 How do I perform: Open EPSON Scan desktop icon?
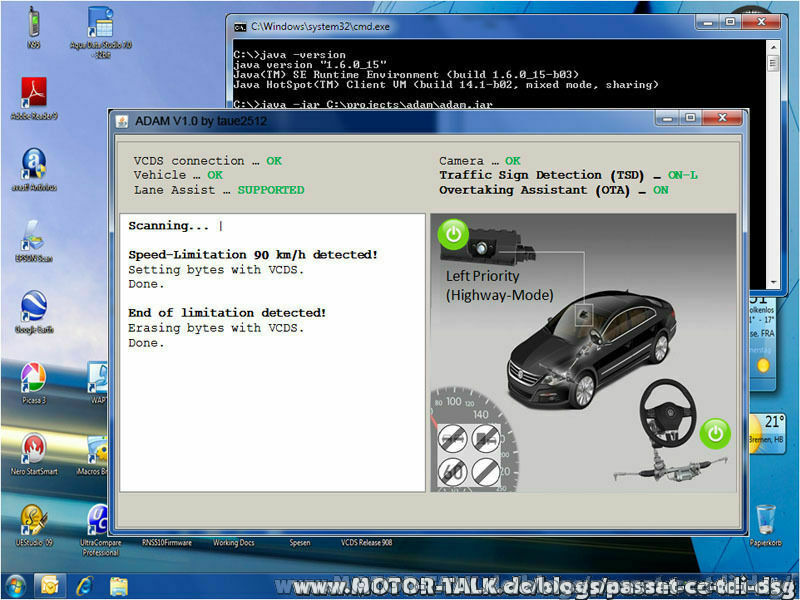tap(34, 241)
